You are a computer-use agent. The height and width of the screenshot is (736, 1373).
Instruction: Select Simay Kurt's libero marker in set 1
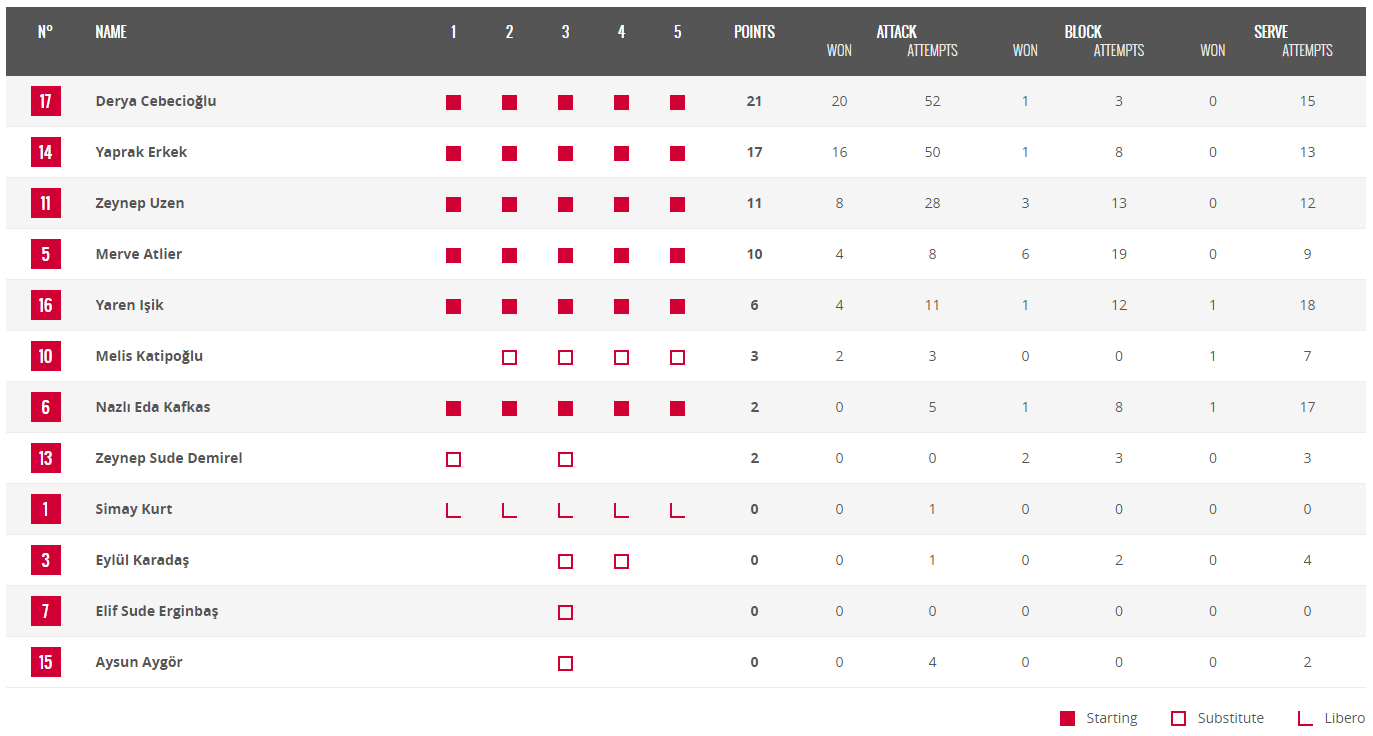pyautogui.click(x=453, y=510)
